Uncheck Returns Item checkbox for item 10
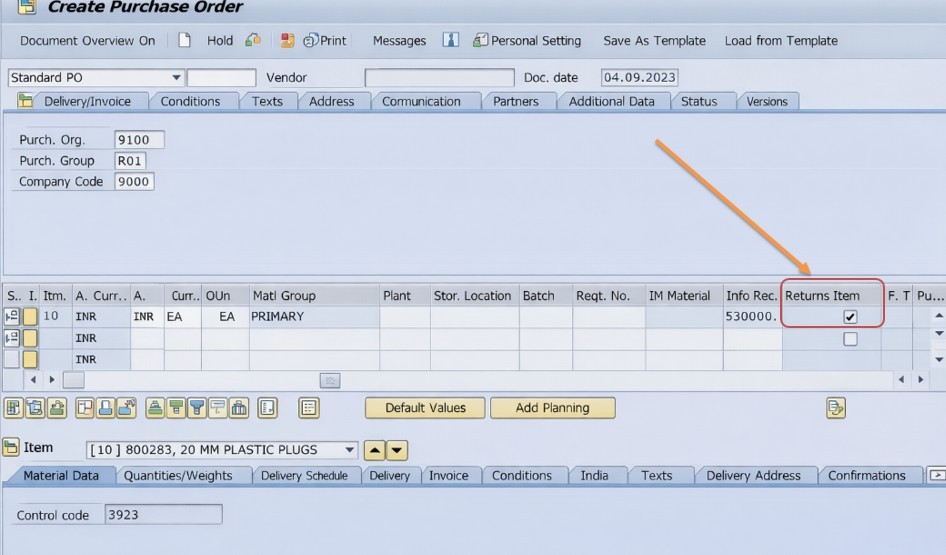The image size is (946, 555). click(x=850, y=317)
